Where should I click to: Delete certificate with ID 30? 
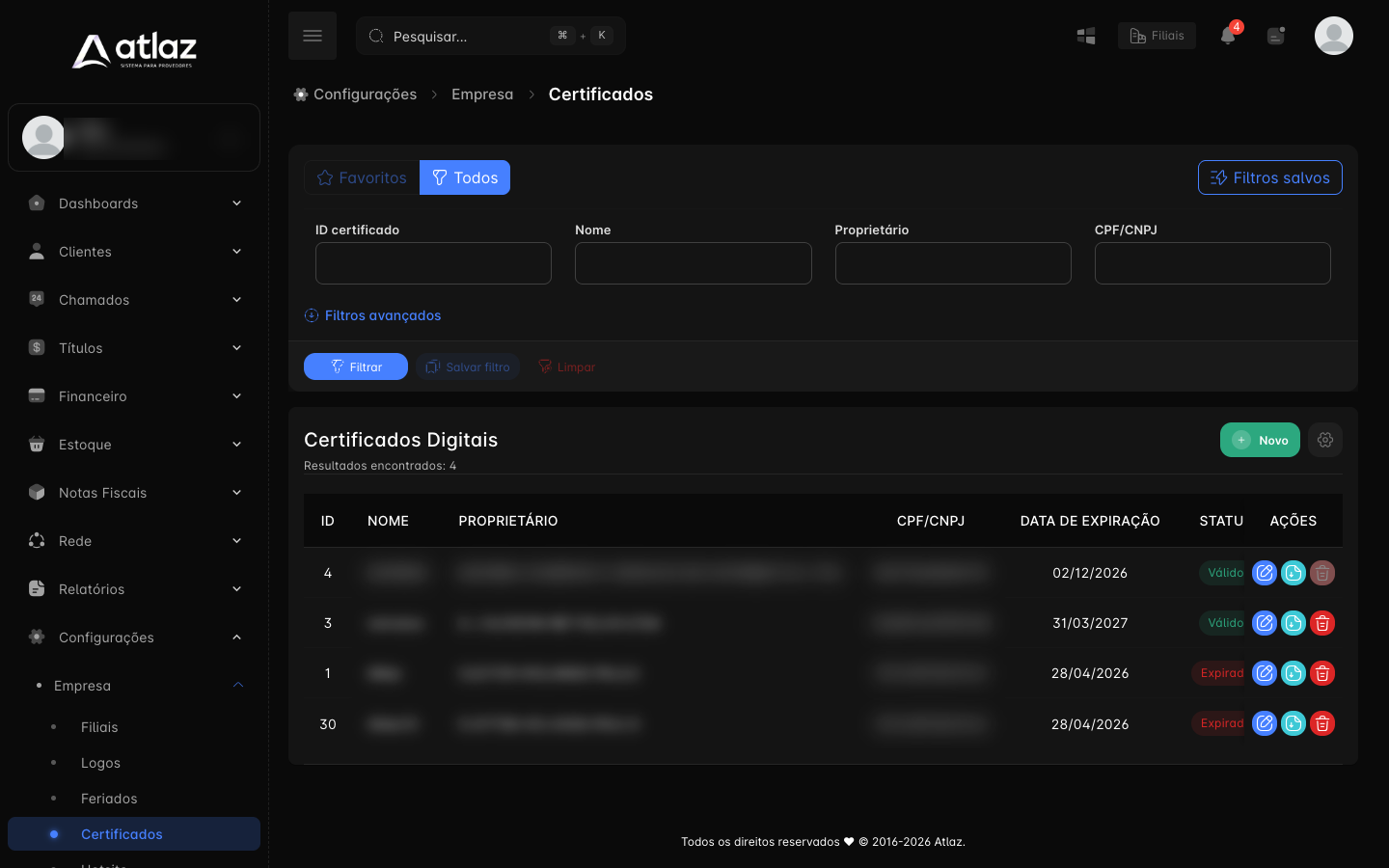(1322, 723)
